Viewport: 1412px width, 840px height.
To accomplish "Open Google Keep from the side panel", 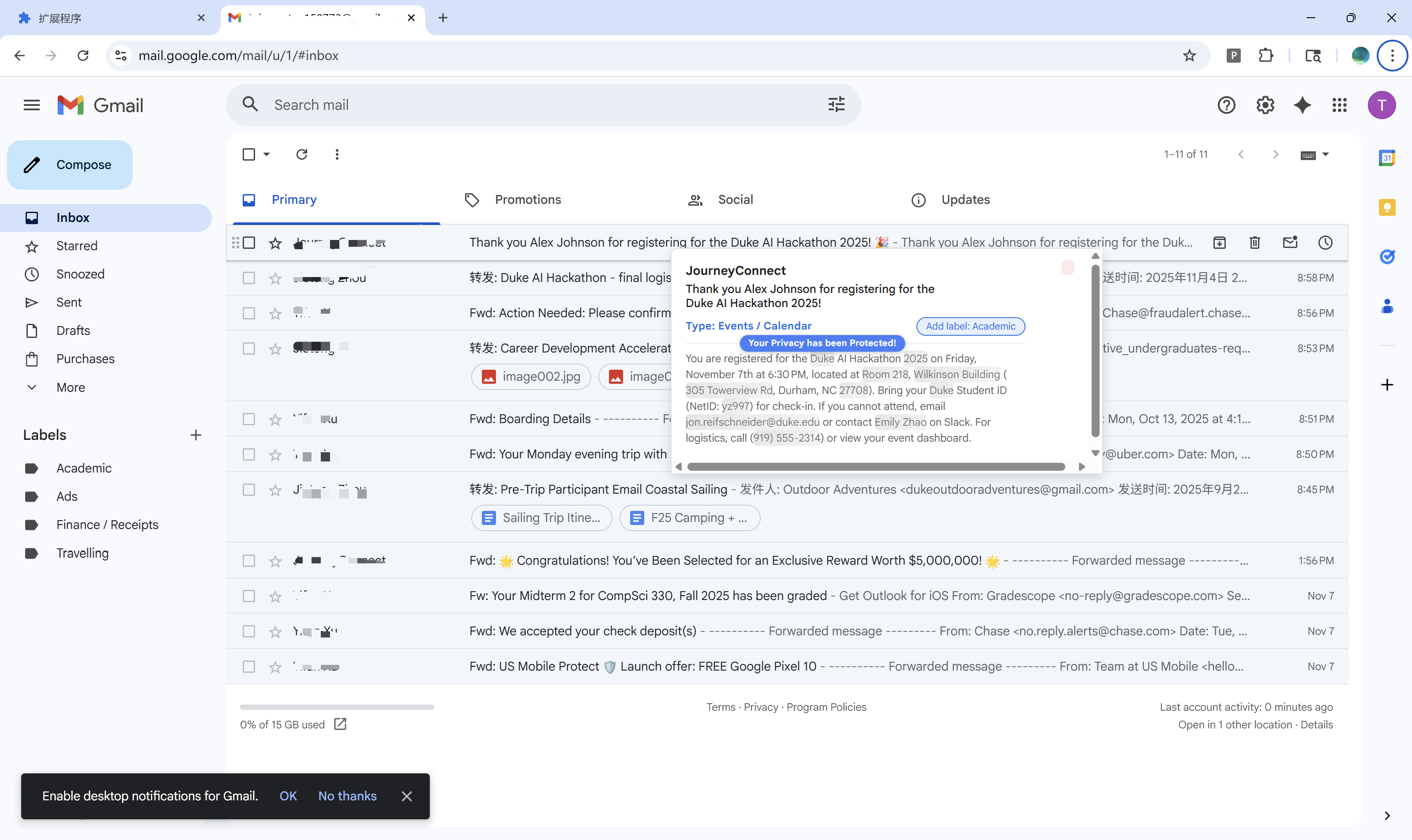I will tap(1386, 207).
